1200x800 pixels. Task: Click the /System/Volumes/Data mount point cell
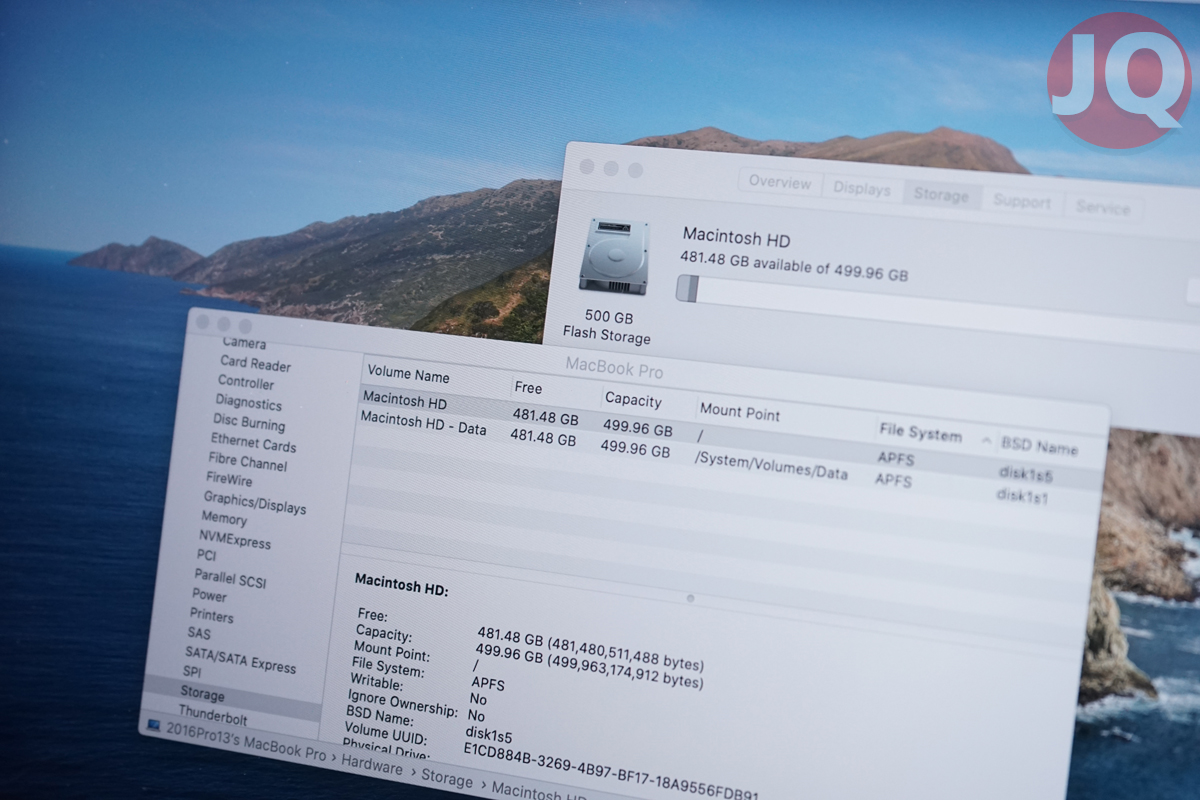[771, 467]
